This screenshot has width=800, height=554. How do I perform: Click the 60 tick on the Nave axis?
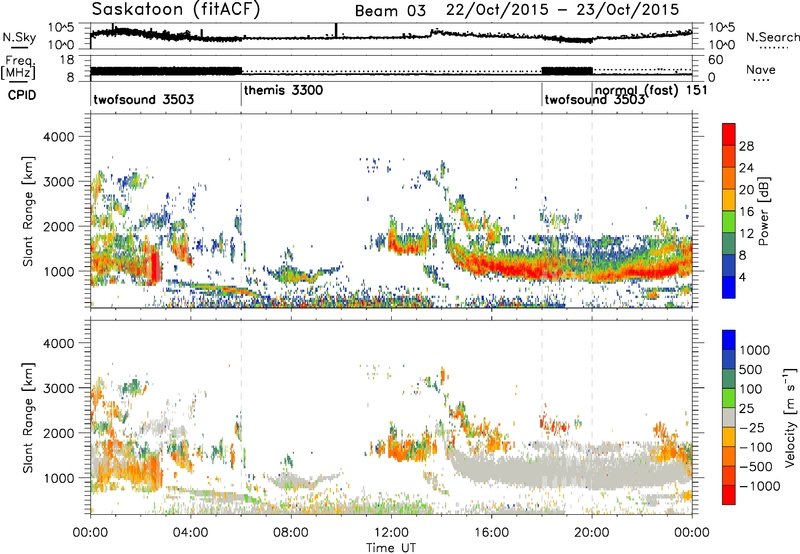(716, 60)
